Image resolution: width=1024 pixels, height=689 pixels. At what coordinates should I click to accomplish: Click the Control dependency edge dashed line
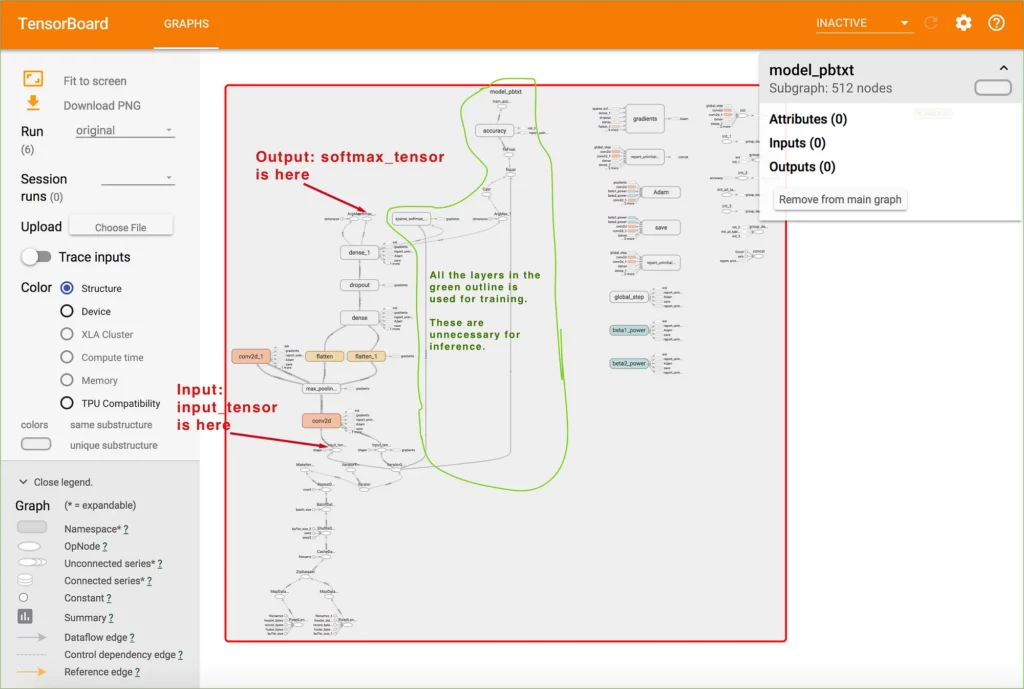(x=31, y=654)
